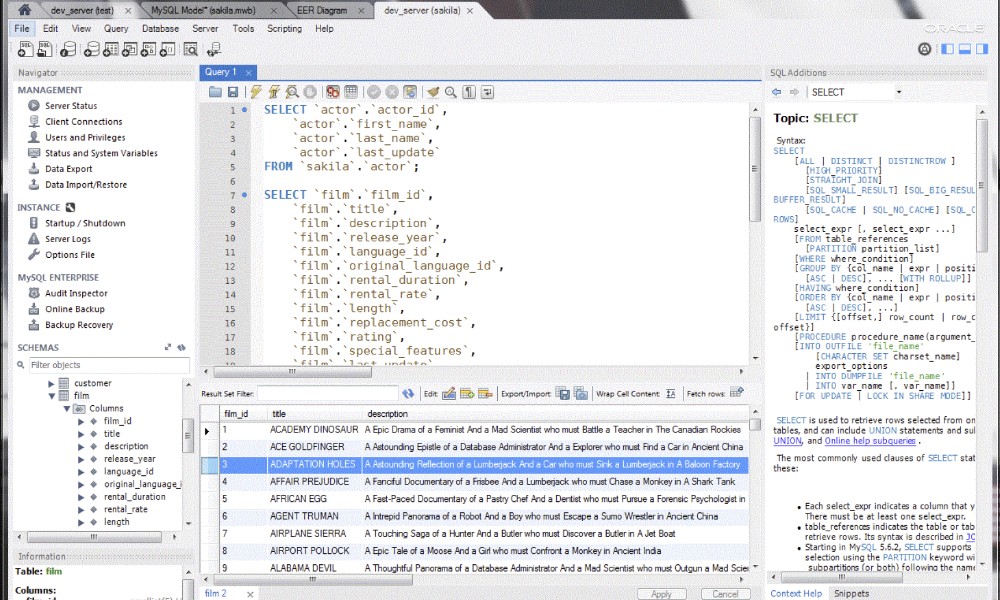Switch to the Snippets tab
Viewport: 1000px width, 600px height.
[851, 594]
